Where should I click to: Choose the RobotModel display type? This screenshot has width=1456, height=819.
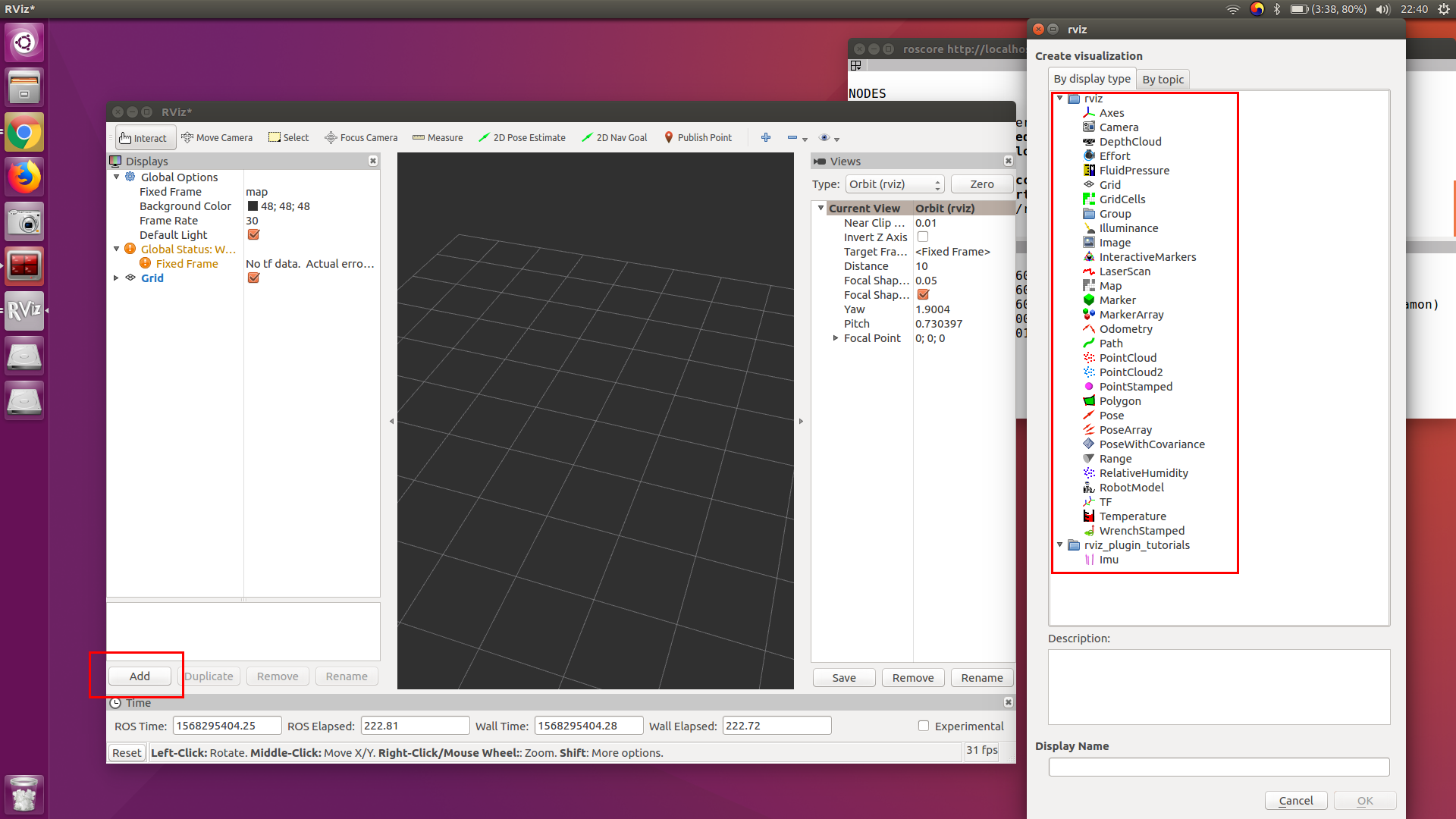[x=1131, y=488]
